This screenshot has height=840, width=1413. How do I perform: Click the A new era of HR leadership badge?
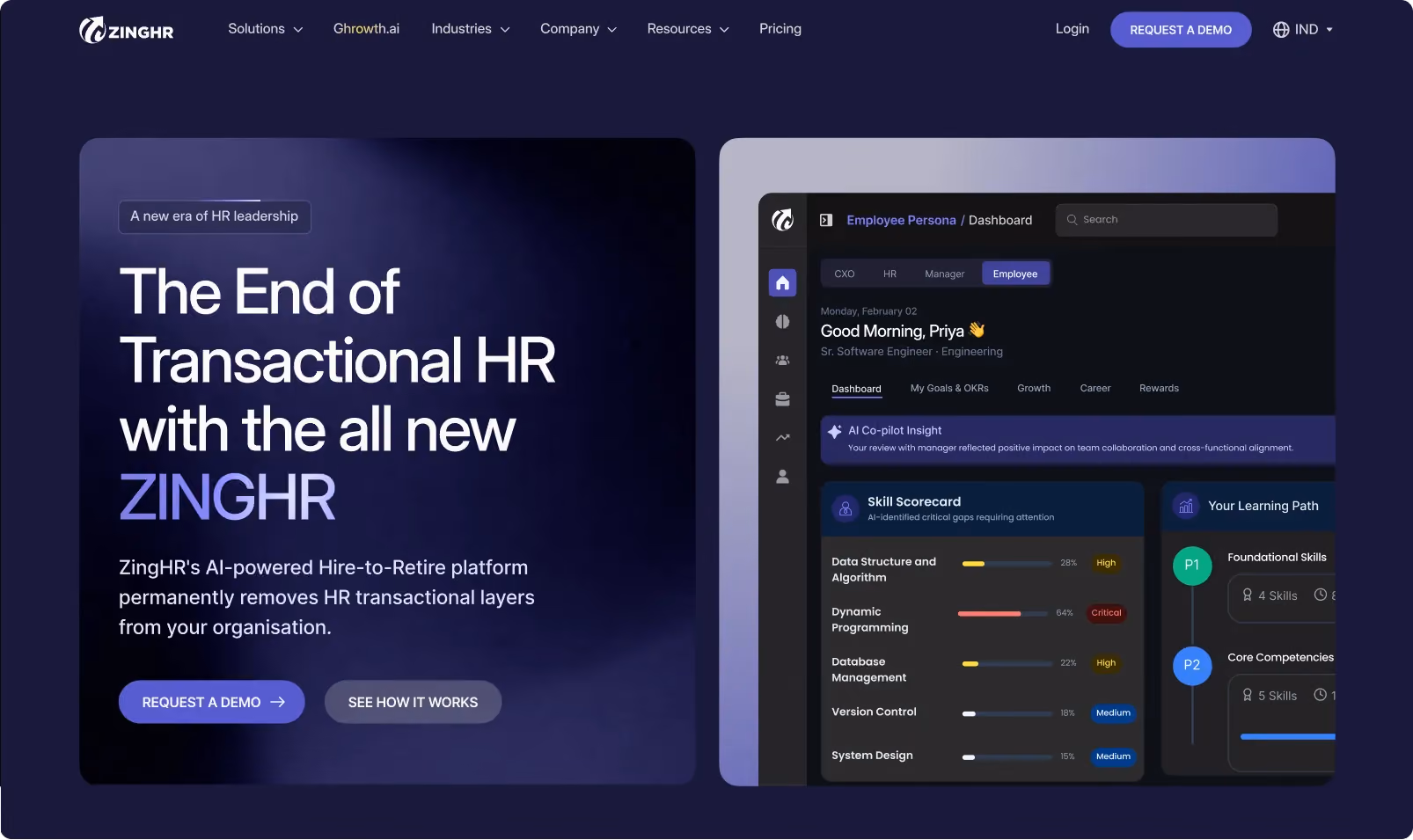[x=215, y=216]
